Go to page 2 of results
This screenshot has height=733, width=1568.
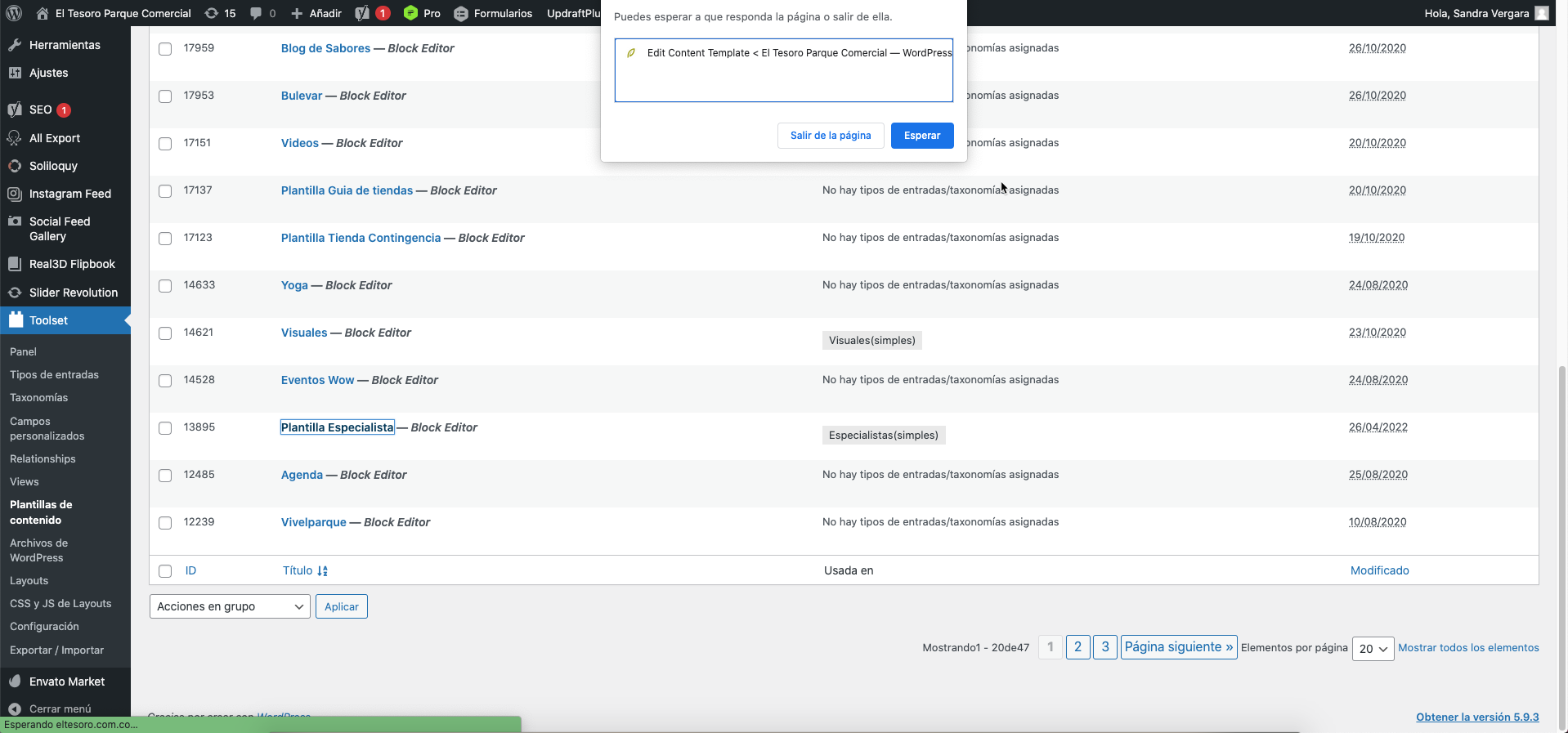coord(1077,647)
